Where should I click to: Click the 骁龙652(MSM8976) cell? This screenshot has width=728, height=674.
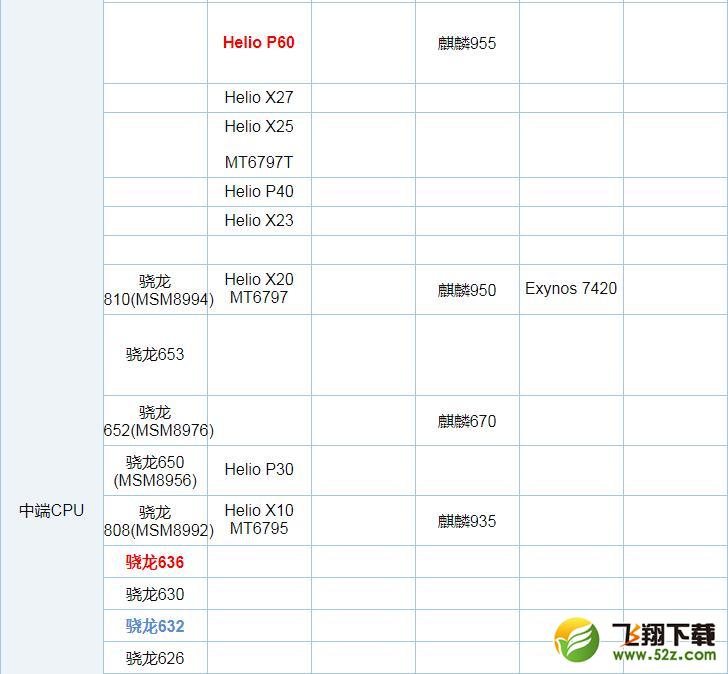155,421
